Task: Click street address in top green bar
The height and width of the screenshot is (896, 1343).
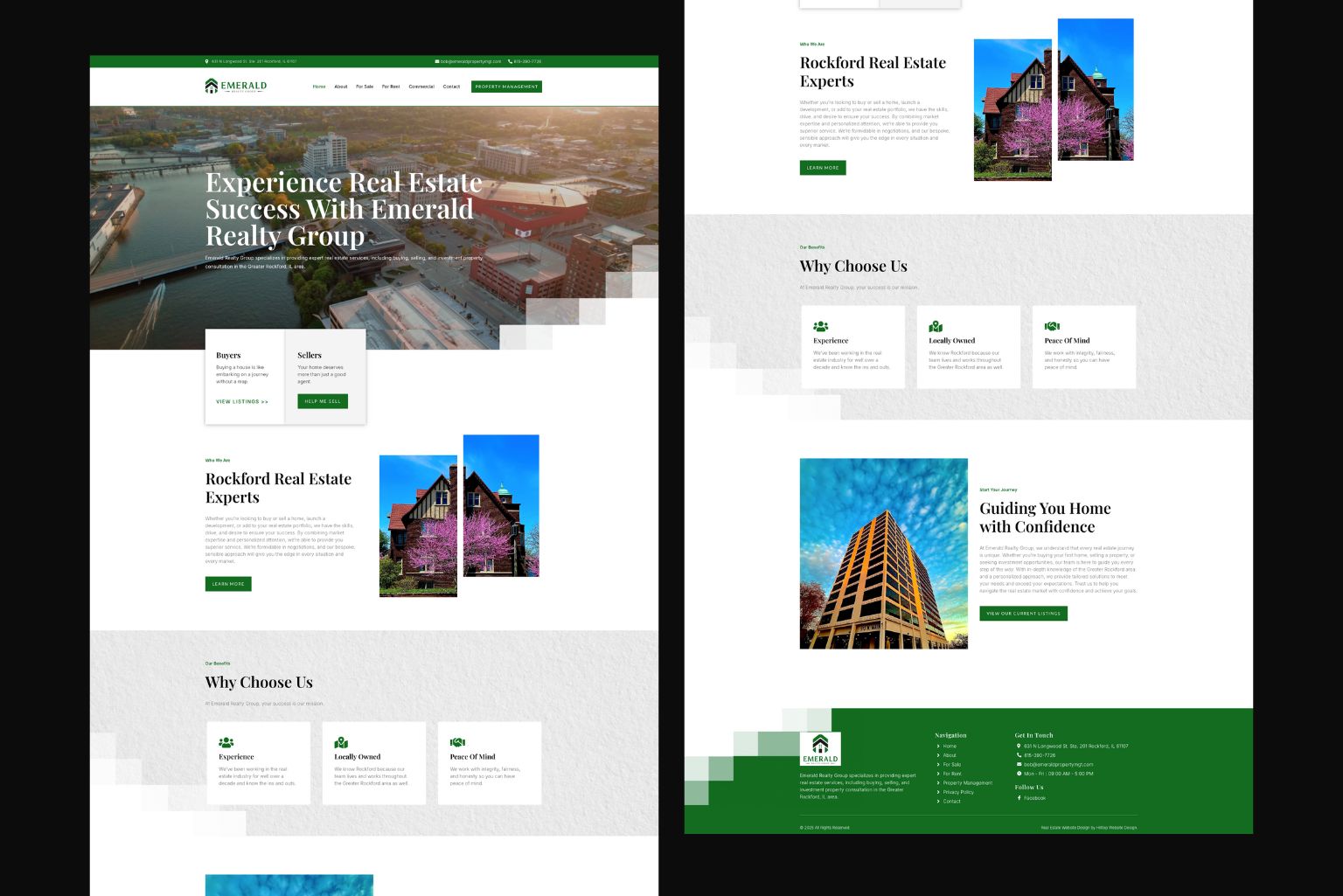Action: pyautogui.click(x=254, y=61)
